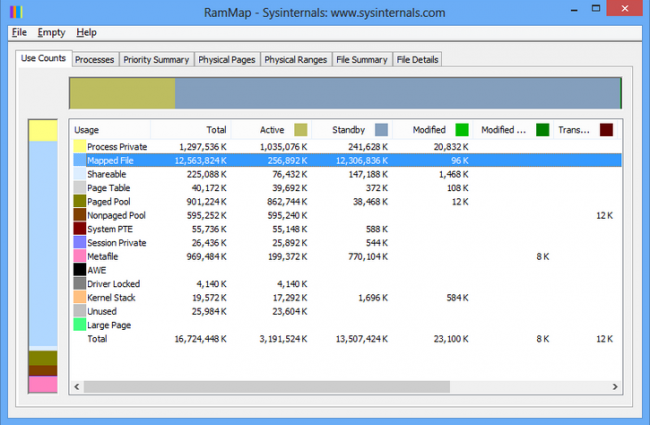The height and width of the screenshot is (425, 650).
Task: Click the light gray Unused swatch
Action: point(80,311)
